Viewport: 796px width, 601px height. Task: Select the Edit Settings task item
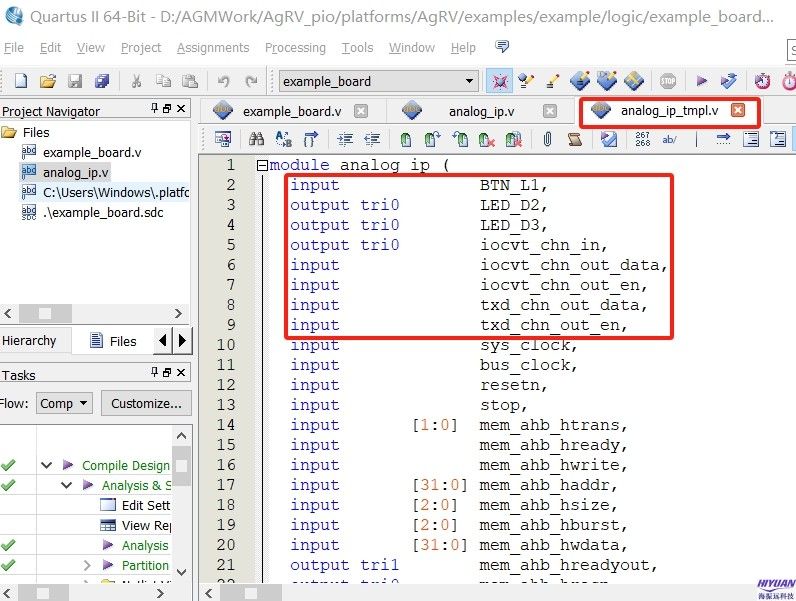146,505
